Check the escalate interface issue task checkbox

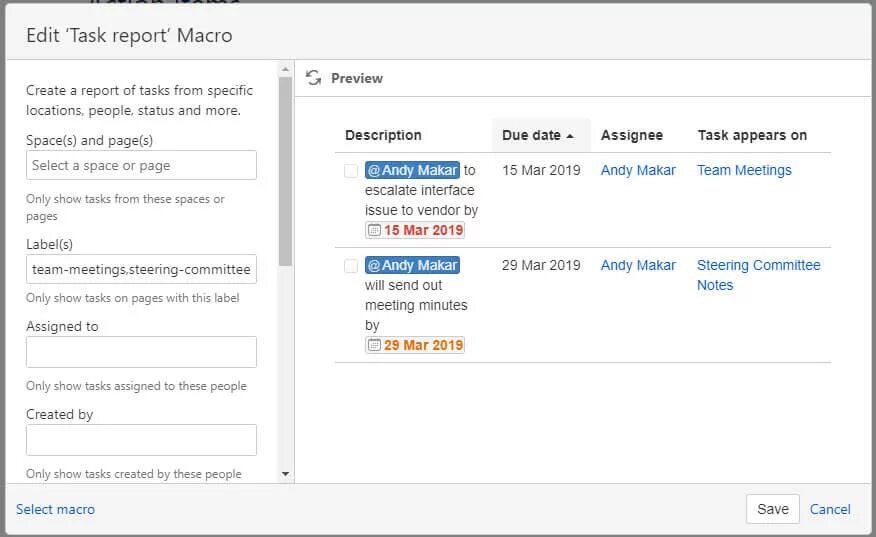[x=351, y=171]
